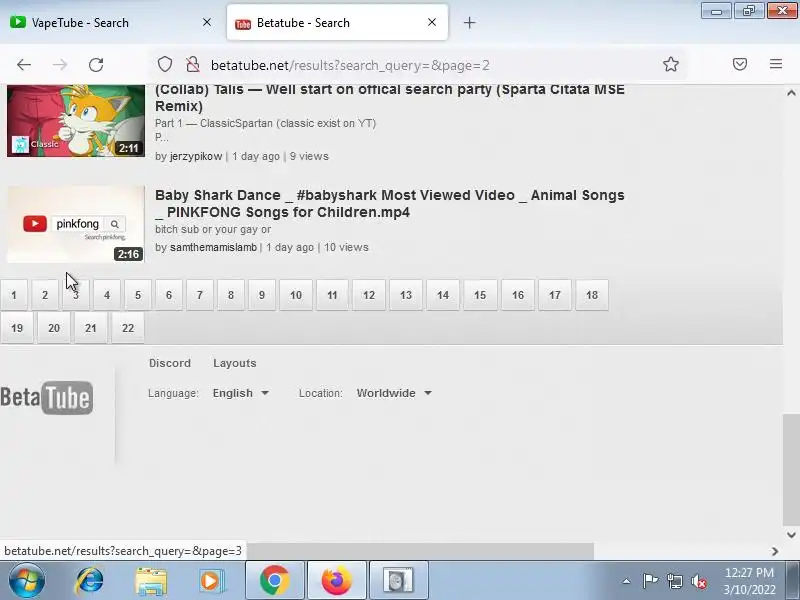
Task: Open Windows Media Player in taskbar
Action: click(211, 581)
